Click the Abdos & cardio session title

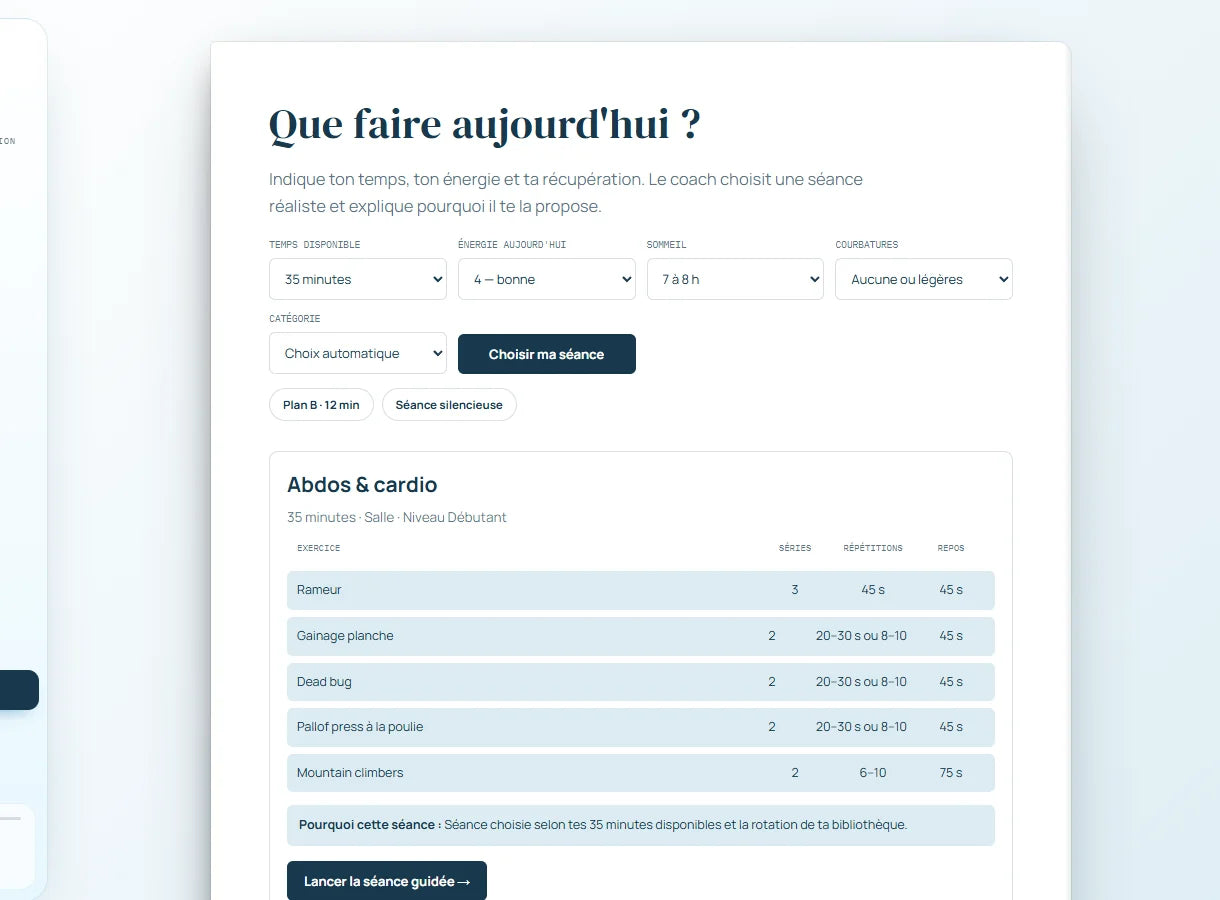tap(362, 485)
